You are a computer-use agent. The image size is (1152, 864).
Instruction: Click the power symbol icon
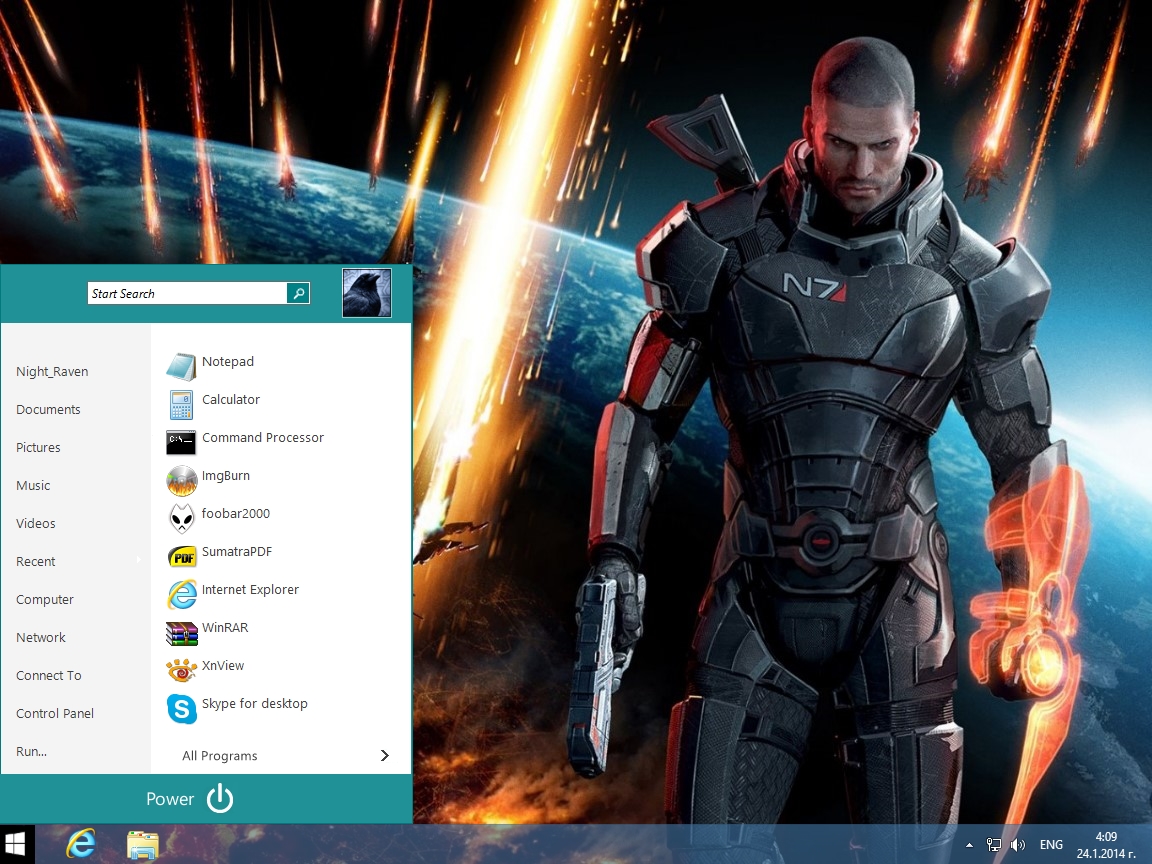[220, 799]
